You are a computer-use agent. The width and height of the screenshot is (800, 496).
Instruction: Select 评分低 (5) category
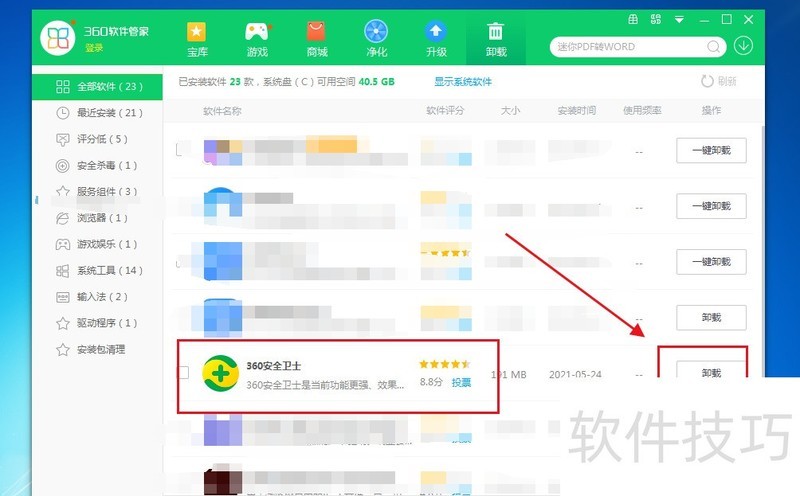tap(97, 139)
